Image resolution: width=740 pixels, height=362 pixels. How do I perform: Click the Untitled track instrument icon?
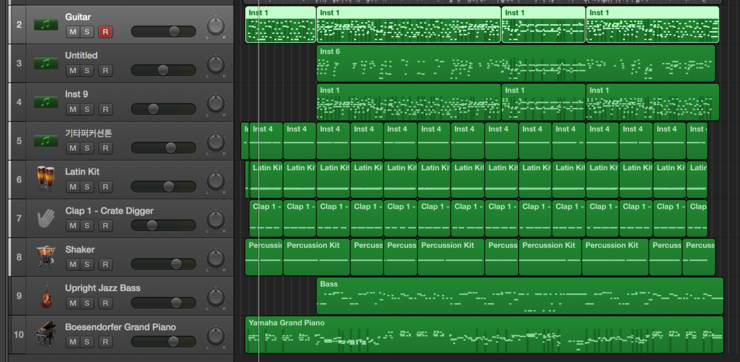(x=46, y=63)
